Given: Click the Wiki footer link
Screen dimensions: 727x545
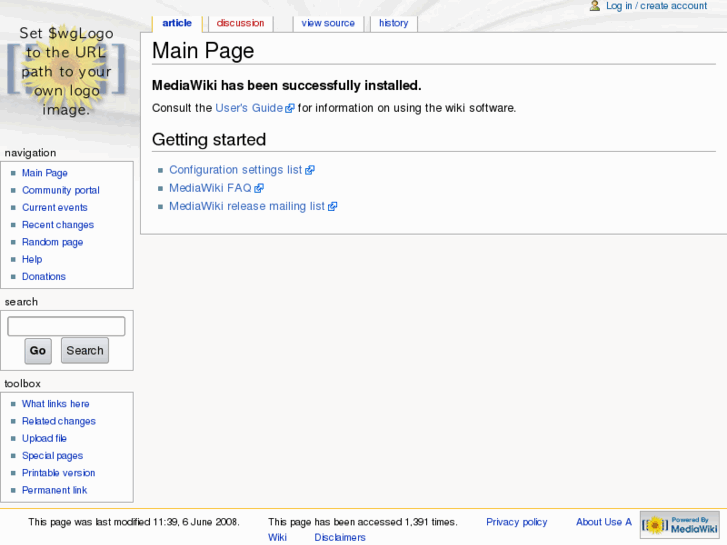Looking at the screenshot, I should tap(277, 538).
